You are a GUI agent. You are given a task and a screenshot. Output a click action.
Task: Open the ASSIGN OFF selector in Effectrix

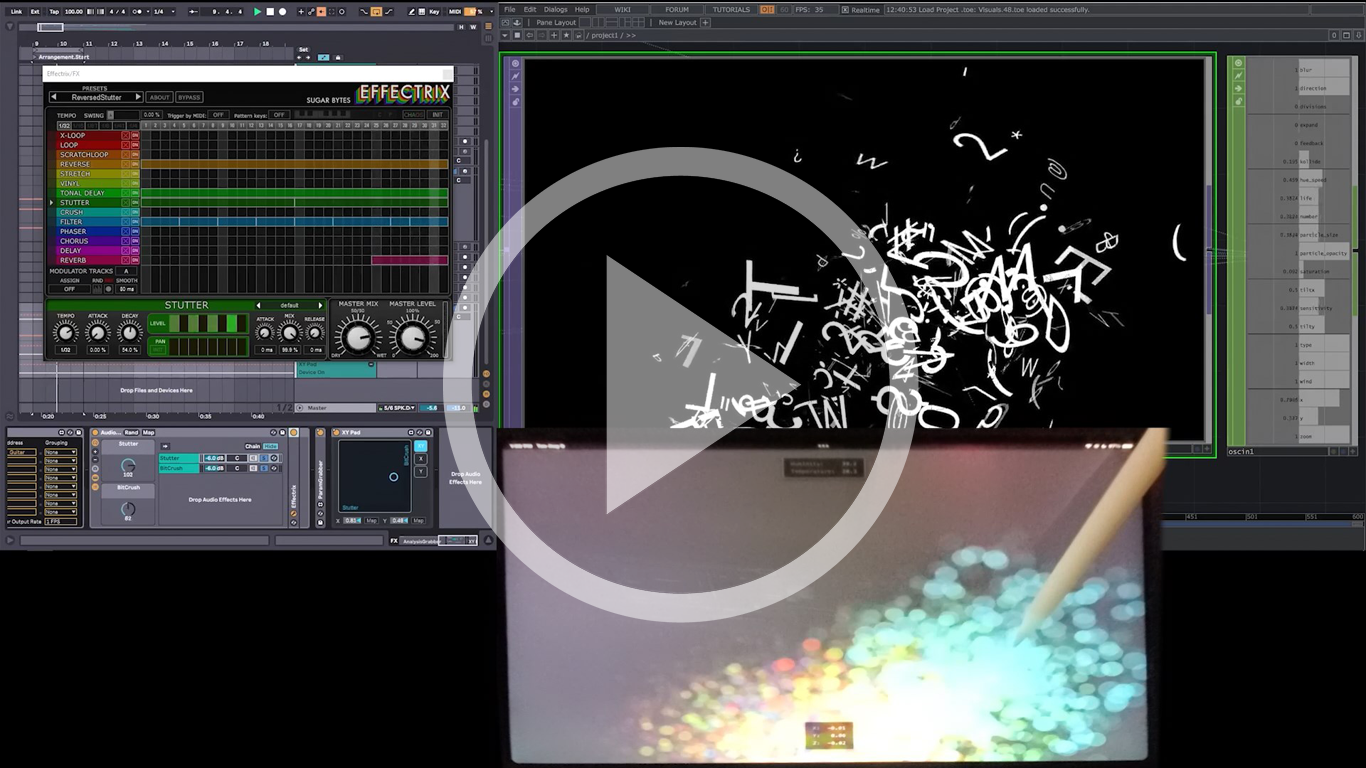(69, 289)
